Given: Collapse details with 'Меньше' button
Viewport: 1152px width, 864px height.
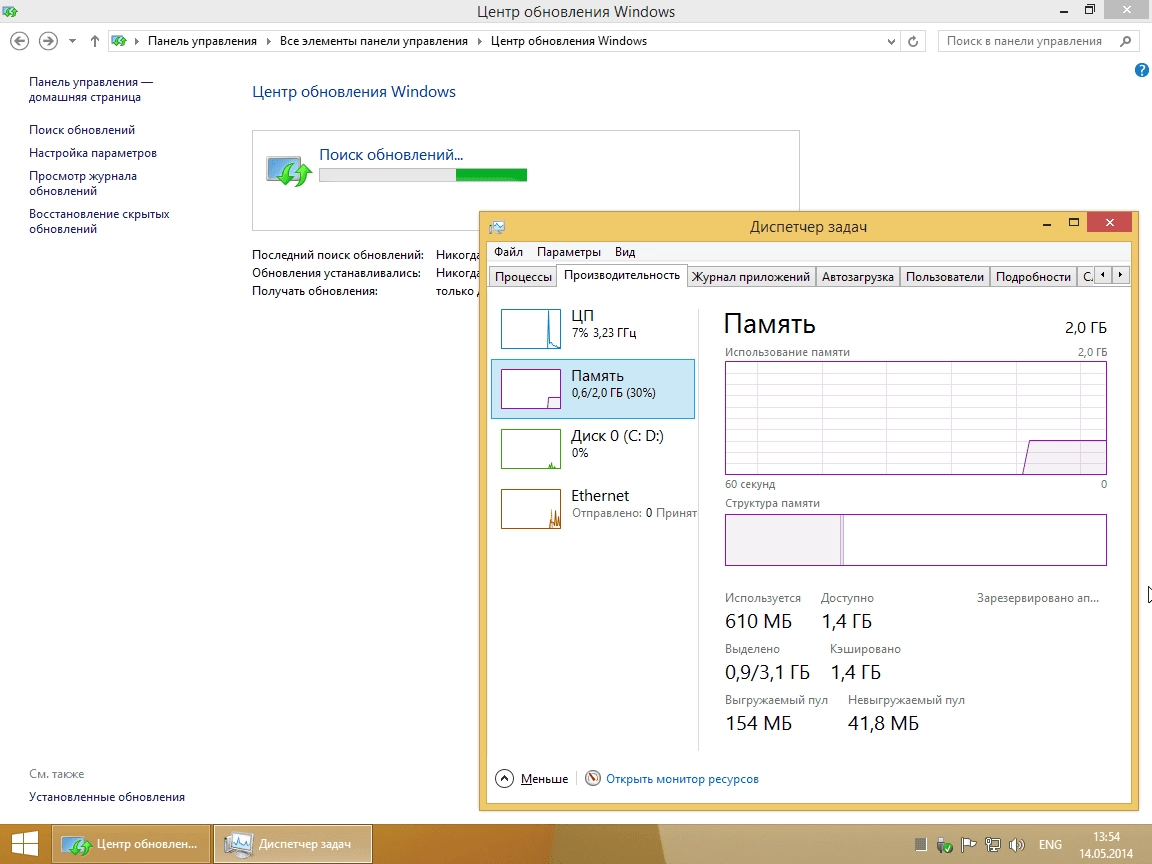Looking at the screenshot, I should 532,779.
